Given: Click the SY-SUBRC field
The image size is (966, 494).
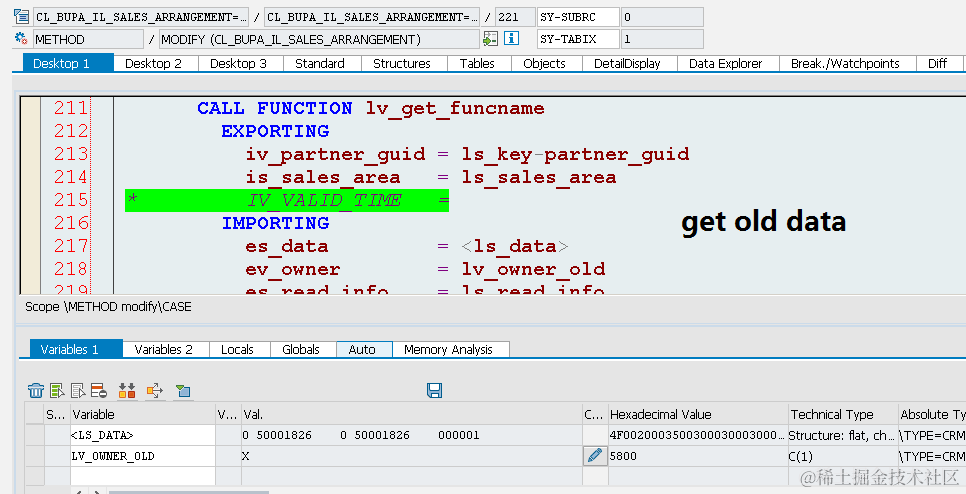Looking at the screenshot, I should click(578, 17).
